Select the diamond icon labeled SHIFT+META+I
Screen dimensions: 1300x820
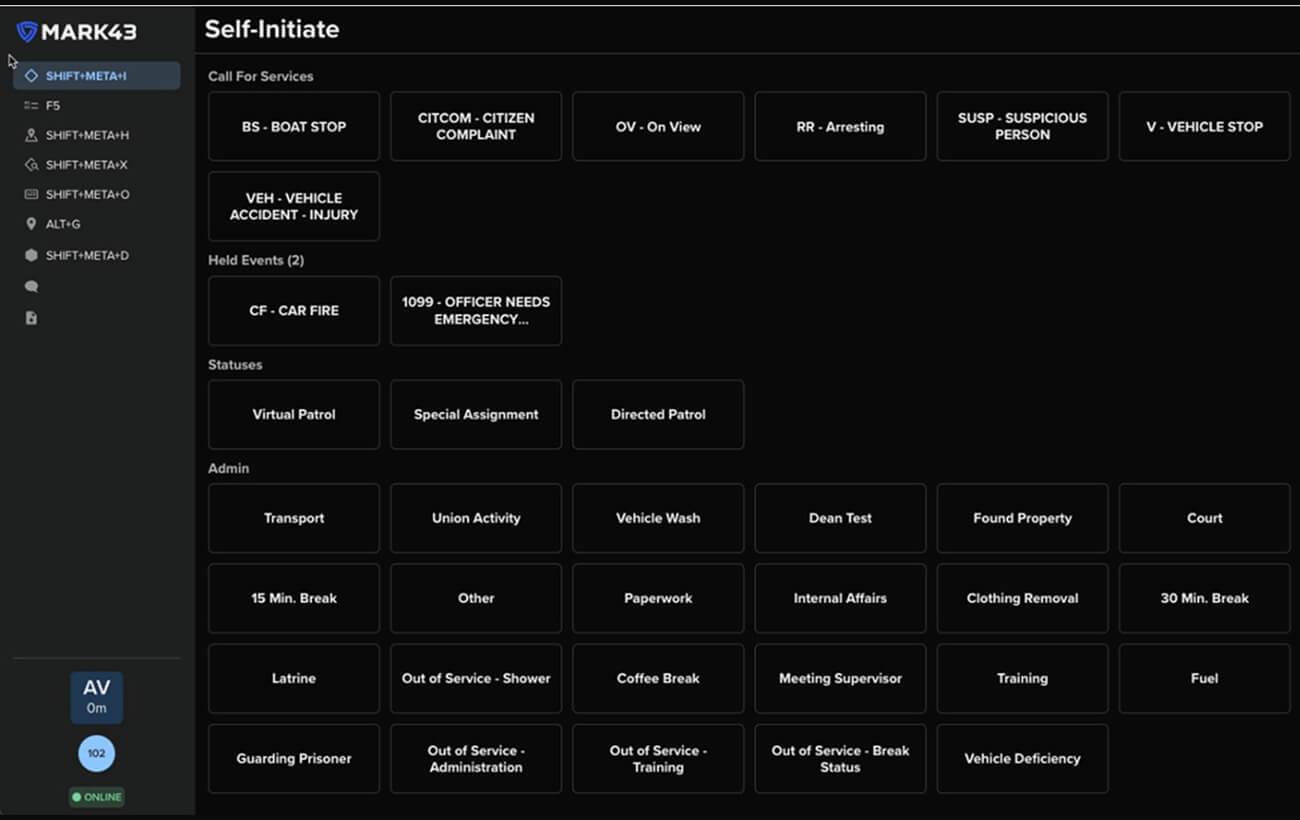pos(31,76)
